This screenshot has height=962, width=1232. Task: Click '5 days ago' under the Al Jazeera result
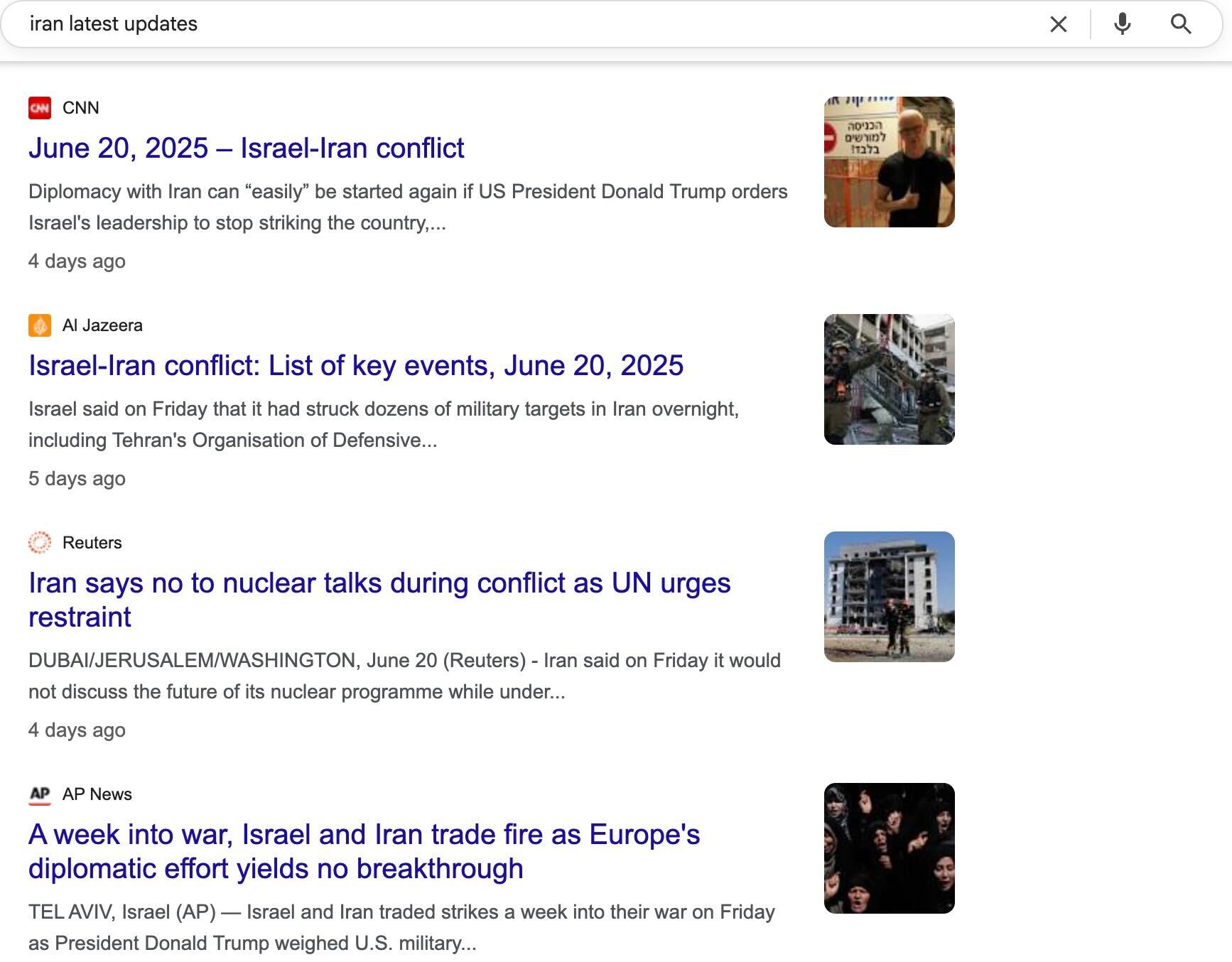click(77, 479)
